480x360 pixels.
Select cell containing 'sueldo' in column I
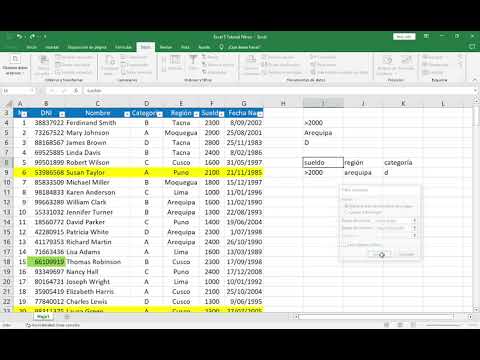click(323, 162)
